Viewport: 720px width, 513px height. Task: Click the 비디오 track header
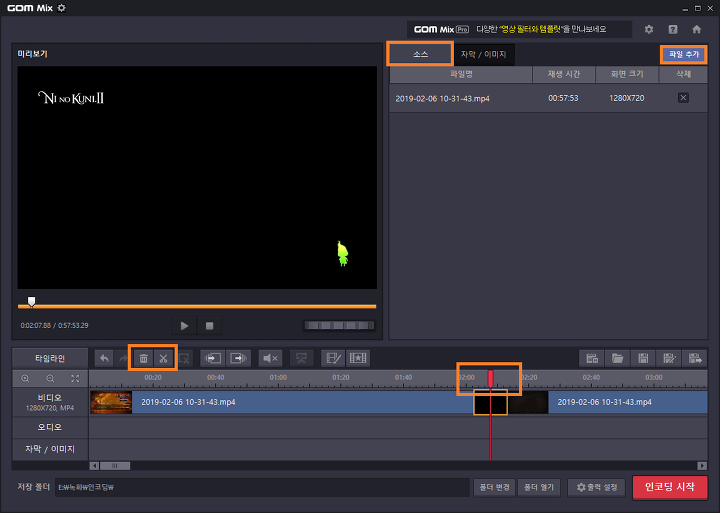pyautogui.click(x=50, y=402)
